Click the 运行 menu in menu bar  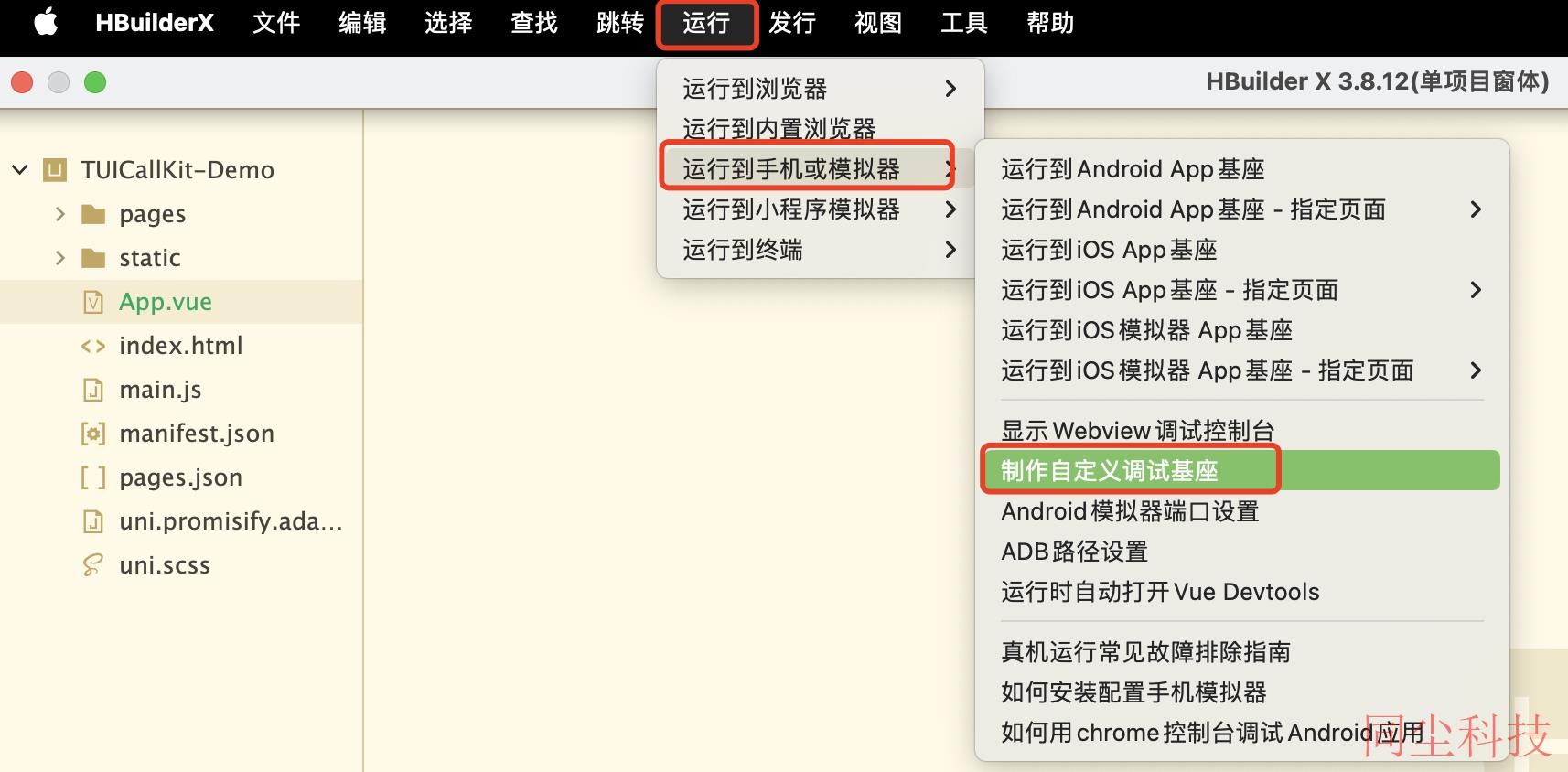point(706,23)
